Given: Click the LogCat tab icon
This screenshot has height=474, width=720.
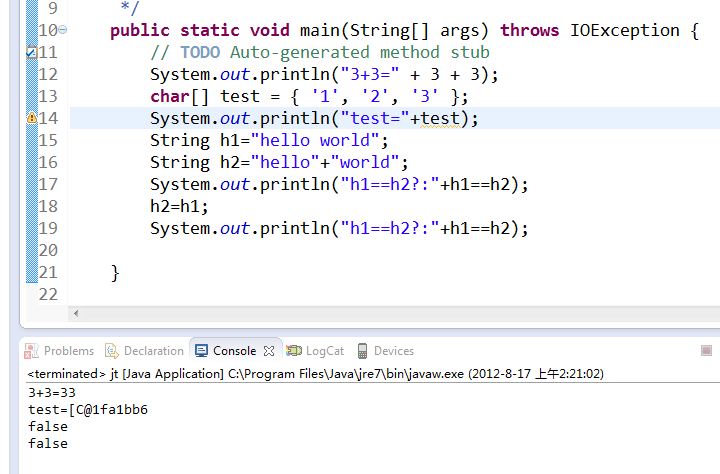Looking at the screenshot, I should (x=294, y=351).
